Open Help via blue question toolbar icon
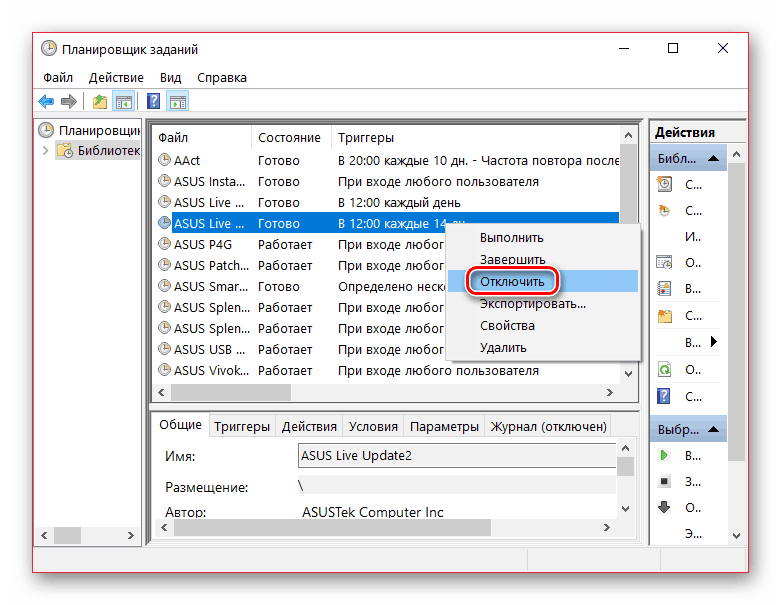Viewport: 781px width, 605px height. [x=153, y=102]
